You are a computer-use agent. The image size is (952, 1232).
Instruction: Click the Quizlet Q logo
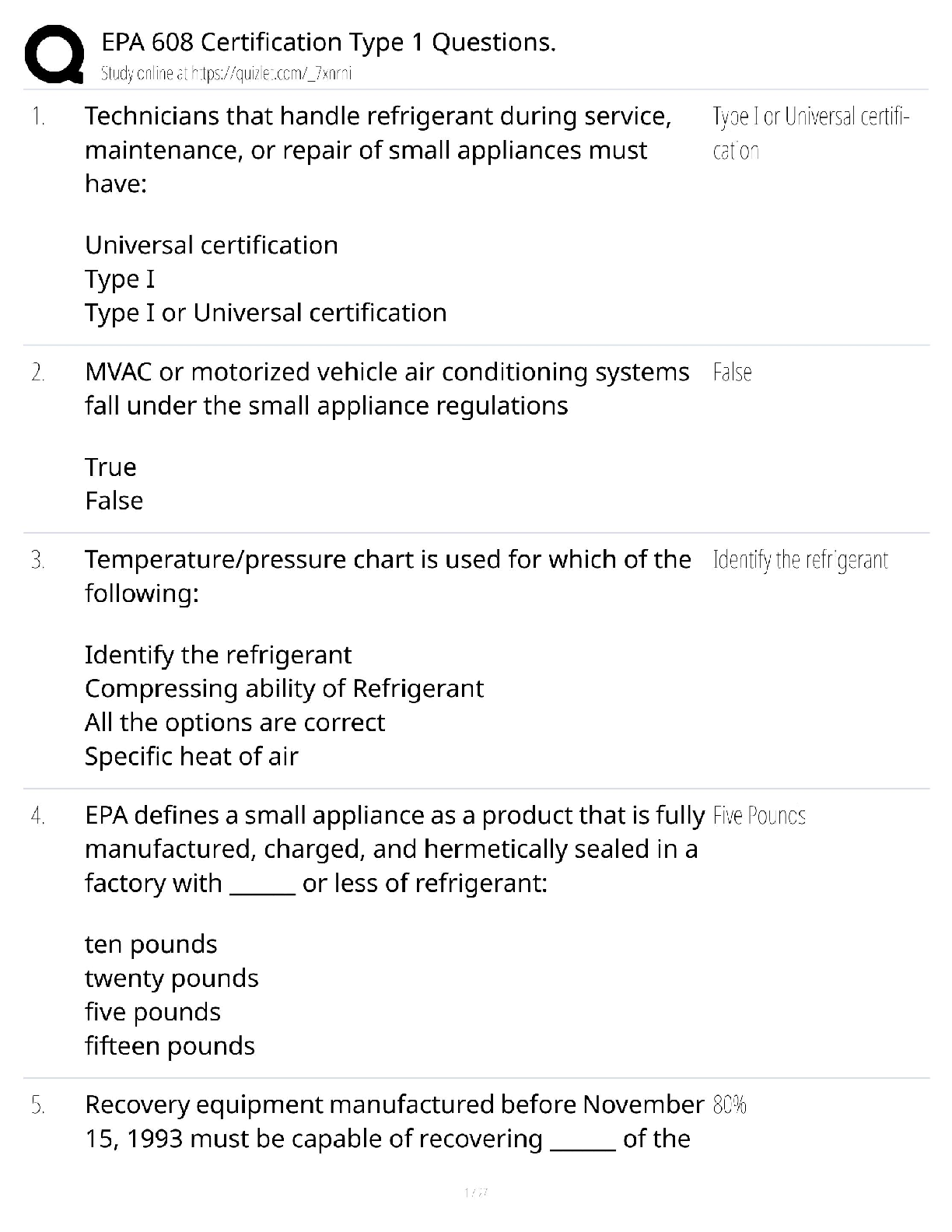pos(54,53)
